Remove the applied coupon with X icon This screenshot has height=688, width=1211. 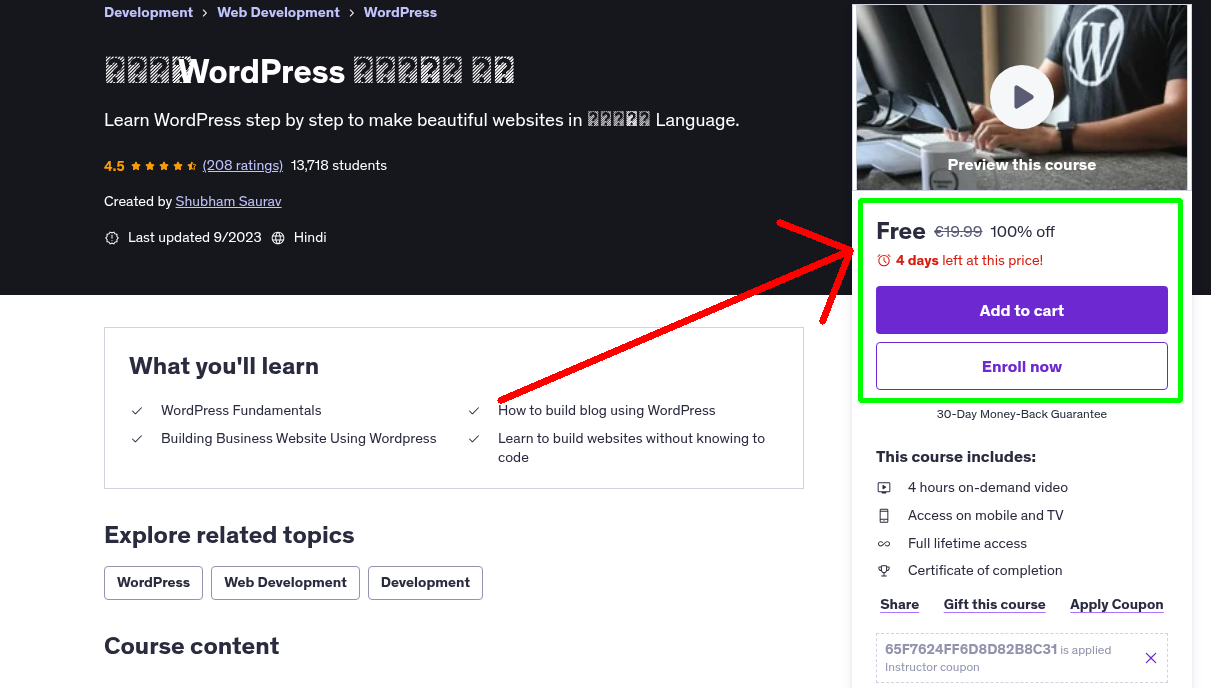(1150, 658)
